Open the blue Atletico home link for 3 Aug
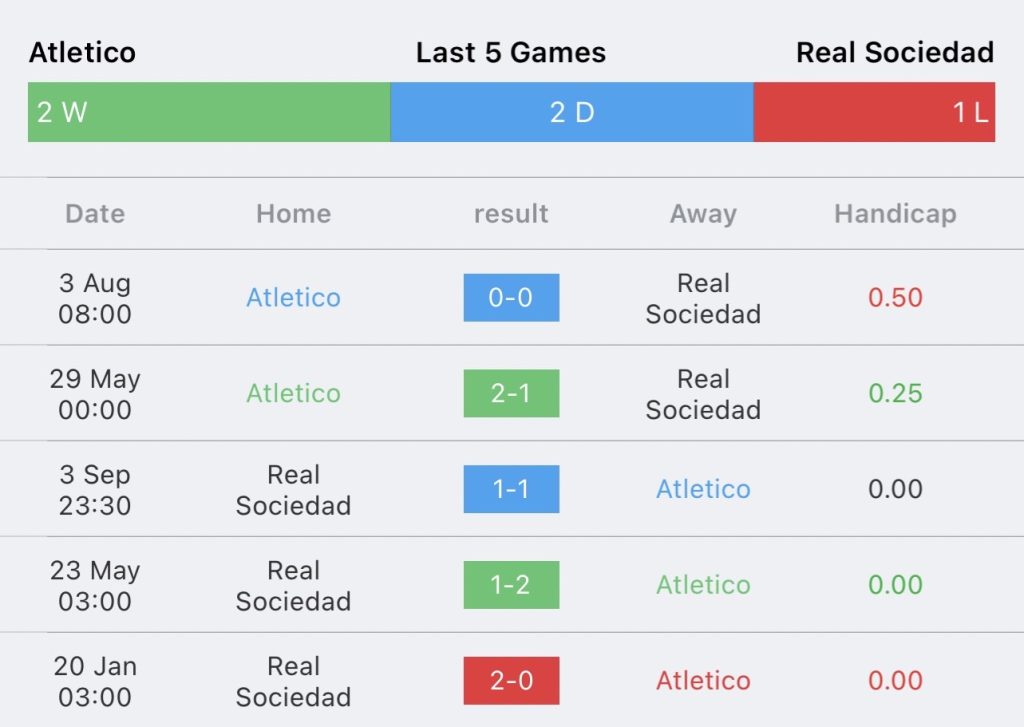The image size is (1024, 727). pyautogui.click(x=293, y=297)
